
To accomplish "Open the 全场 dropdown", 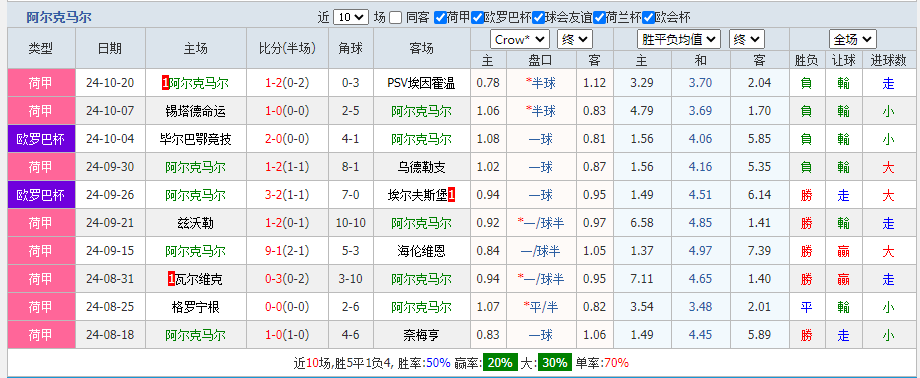I will tap(853, 40).
